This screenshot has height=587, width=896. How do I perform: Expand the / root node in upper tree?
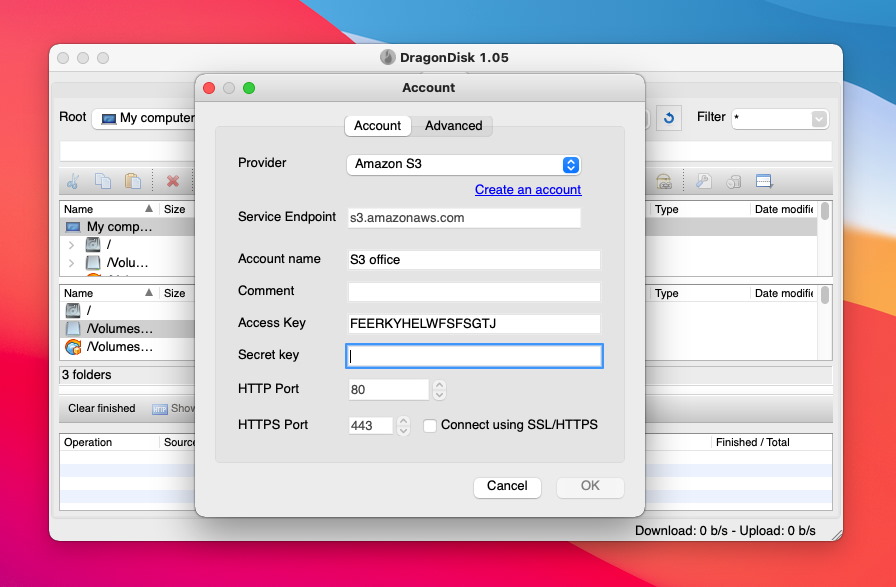71,245
